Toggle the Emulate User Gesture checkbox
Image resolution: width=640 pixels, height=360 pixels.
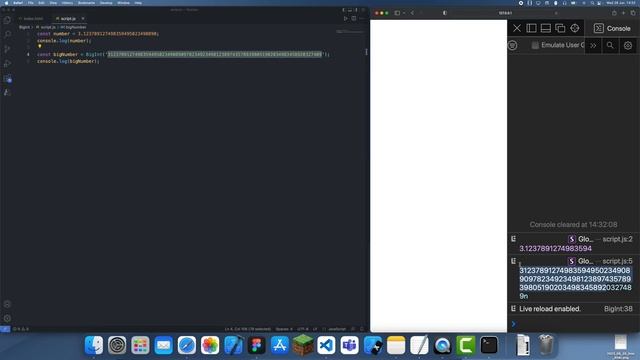coord(535,45)
